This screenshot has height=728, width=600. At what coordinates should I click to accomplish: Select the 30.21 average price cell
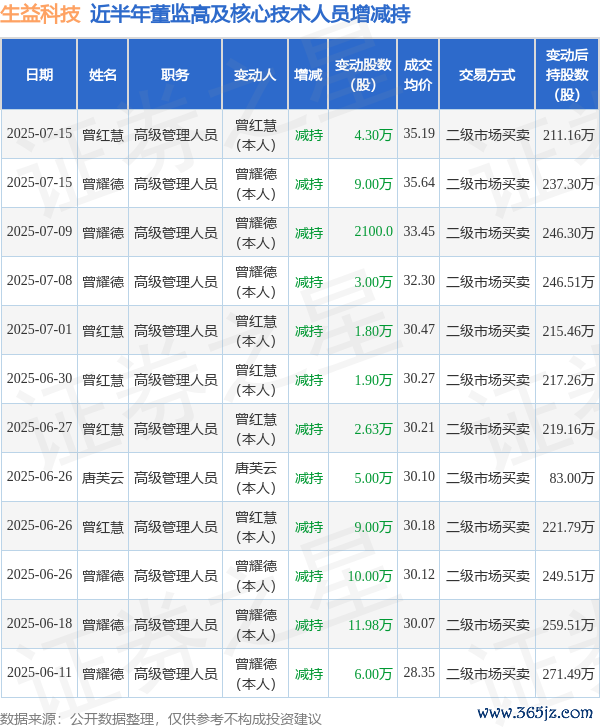coord(419,427)
